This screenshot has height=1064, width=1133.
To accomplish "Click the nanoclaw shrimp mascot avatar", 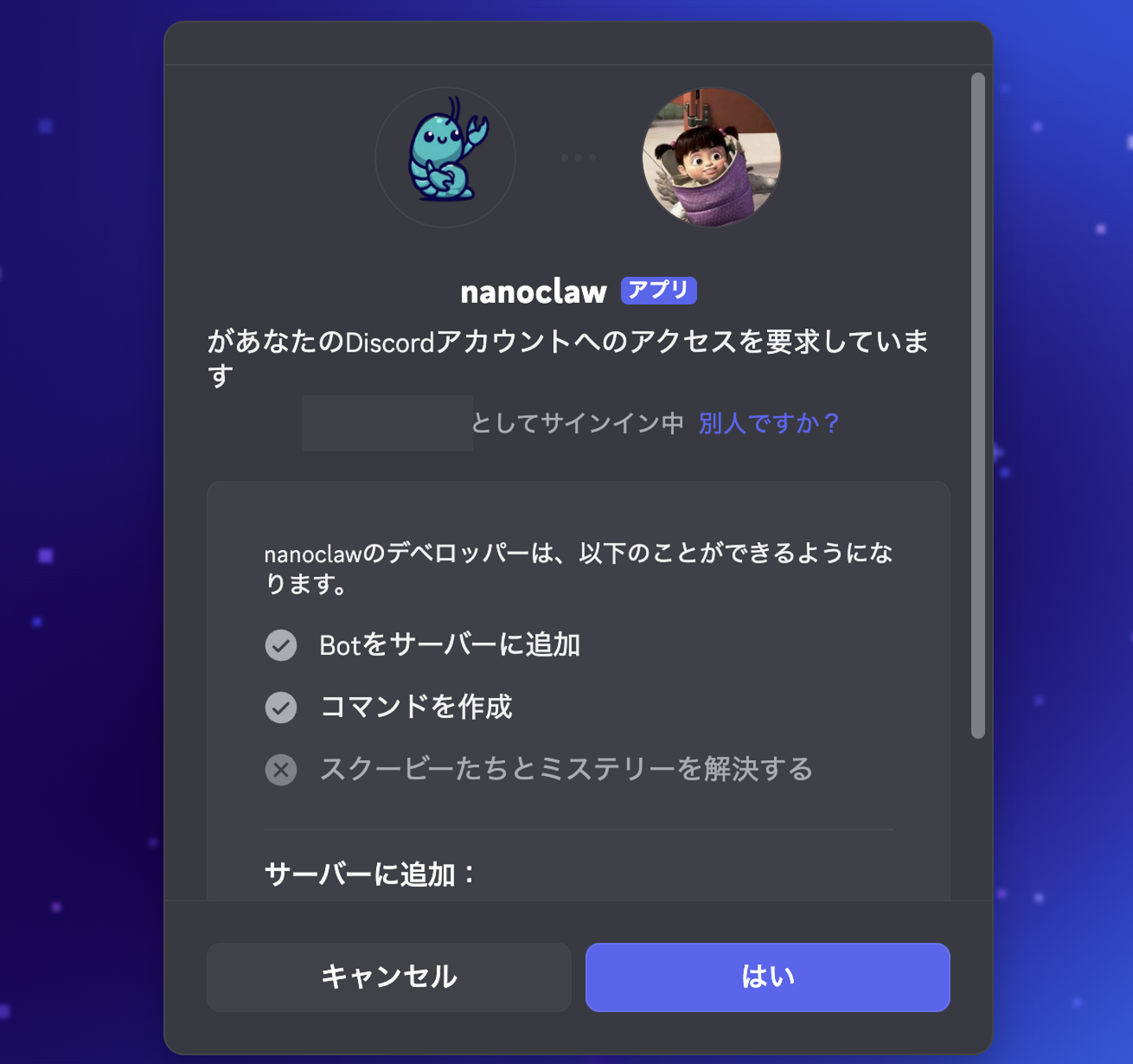I will coord(445,157).
